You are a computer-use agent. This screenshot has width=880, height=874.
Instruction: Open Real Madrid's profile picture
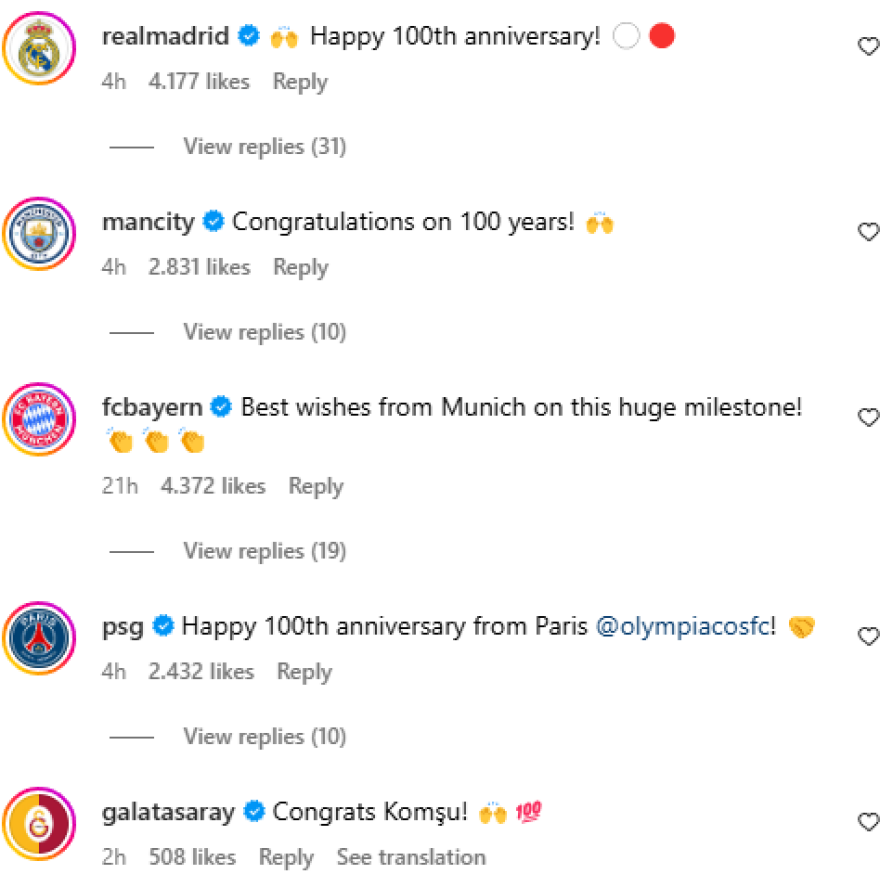coord(39,48)
